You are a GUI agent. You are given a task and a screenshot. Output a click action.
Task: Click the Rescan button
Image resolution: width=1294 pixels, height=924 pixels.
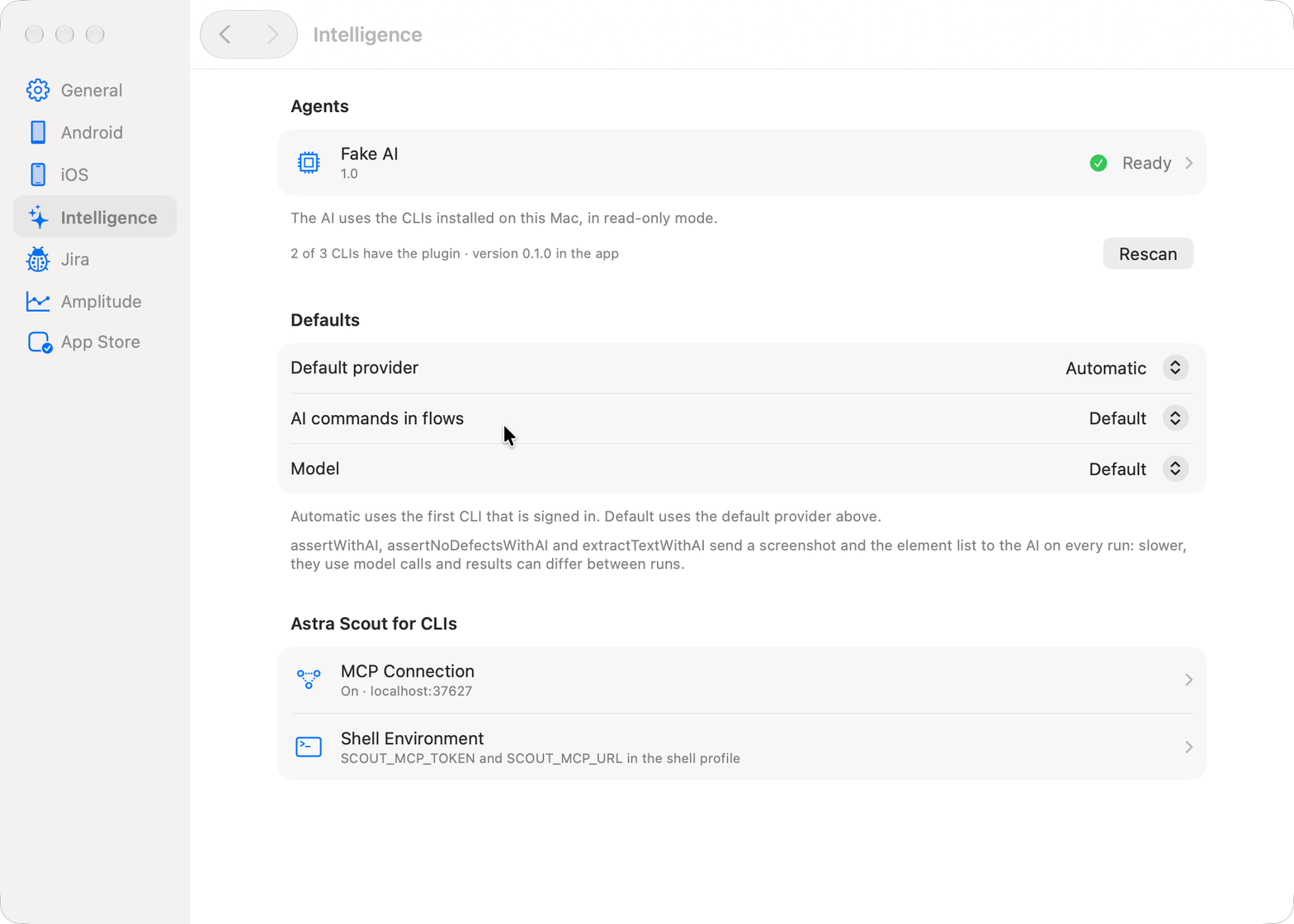tap(1148, 254)
